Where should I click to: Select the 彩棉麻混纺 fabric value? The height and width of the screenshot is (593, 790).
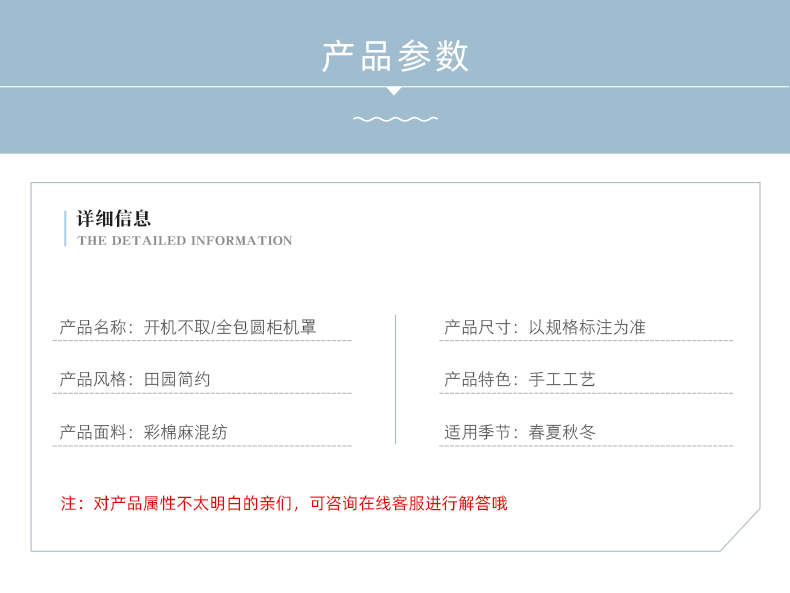tap(185, 432)
